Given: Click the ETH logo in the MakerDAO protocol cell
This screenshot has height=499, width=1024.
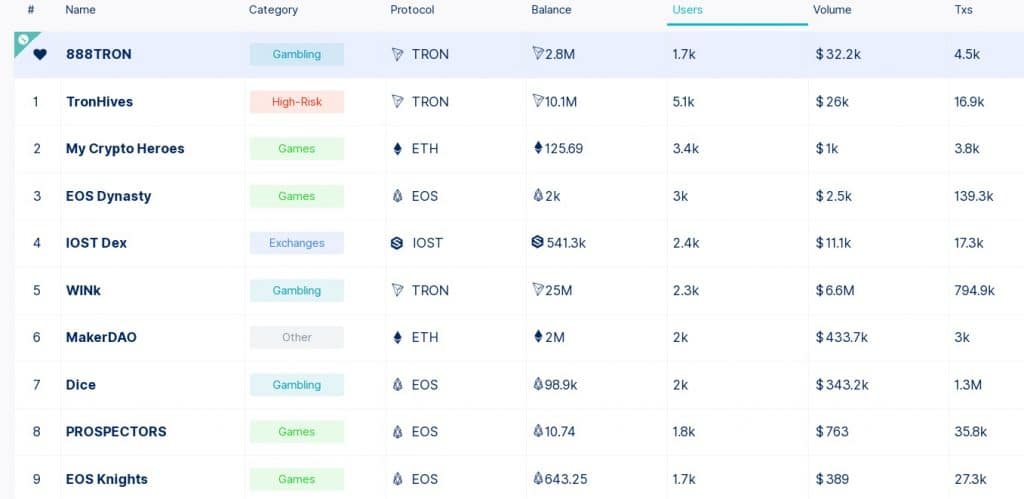Looking at the screenshot, I should pos(397,338).
